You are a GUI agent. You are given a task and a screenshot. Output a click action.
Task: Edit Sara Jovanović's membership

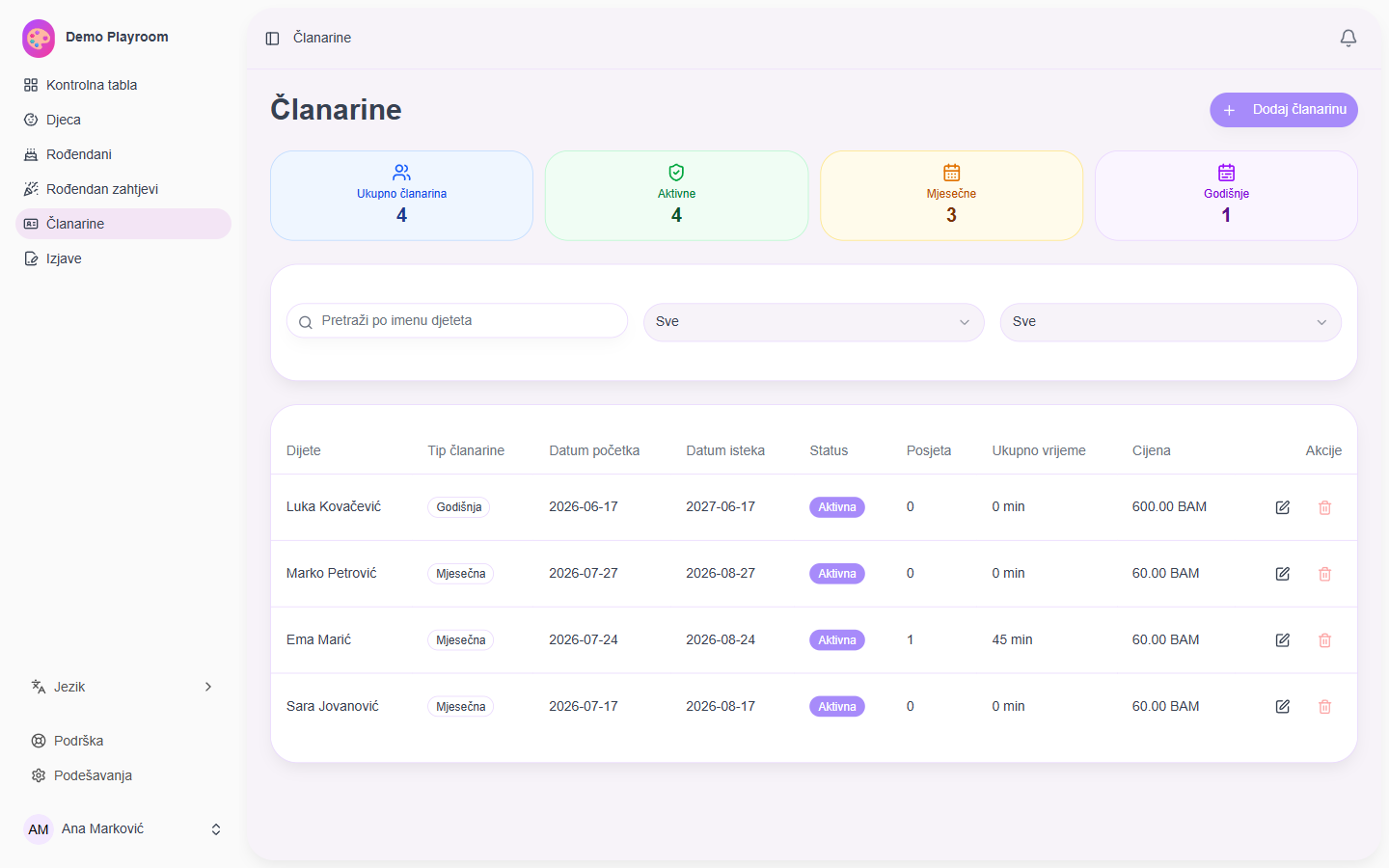point(1283,707)
